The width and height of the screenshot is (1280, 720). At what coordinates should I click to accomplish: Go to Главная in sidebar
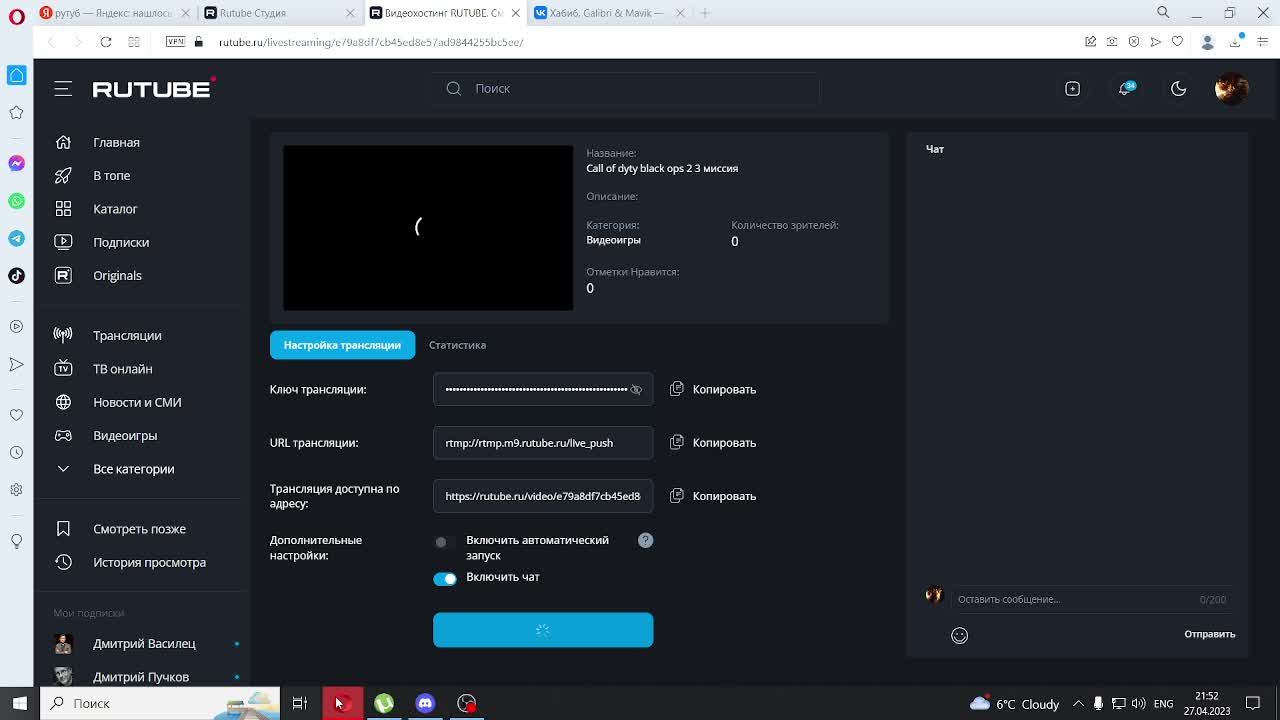click(116, 142)
